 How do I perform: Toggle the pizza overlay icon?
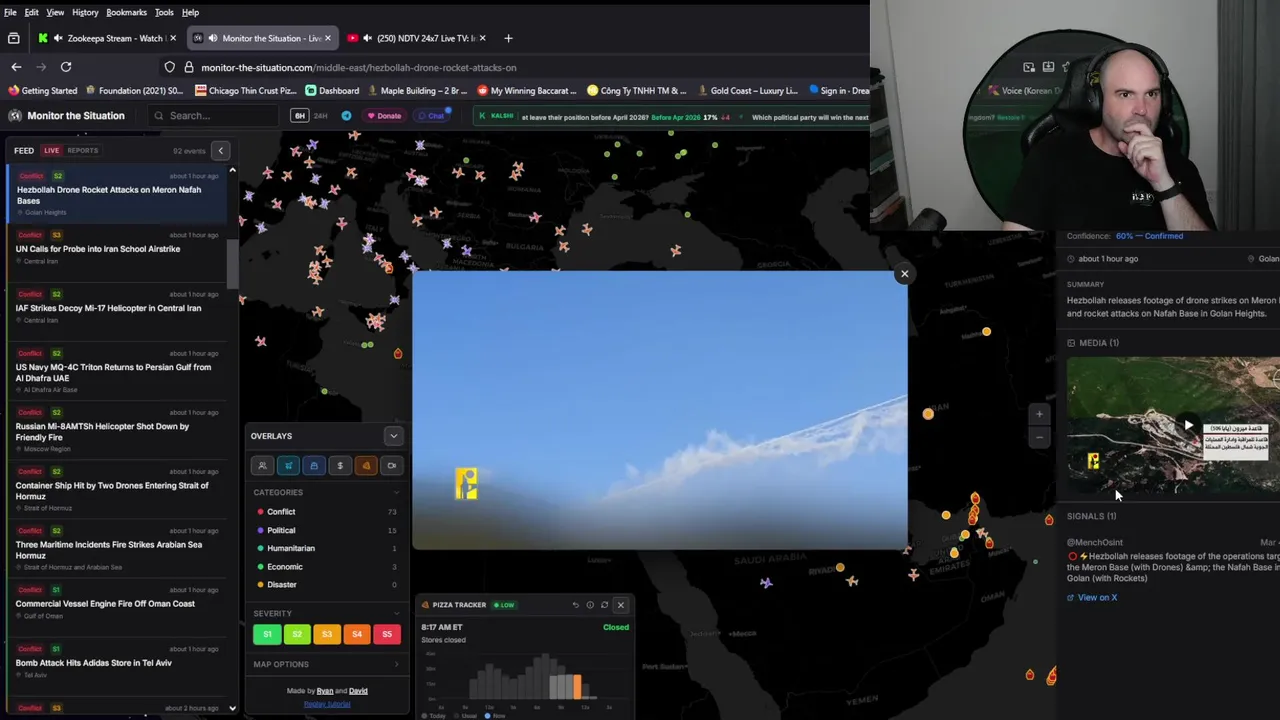[366, 465]
